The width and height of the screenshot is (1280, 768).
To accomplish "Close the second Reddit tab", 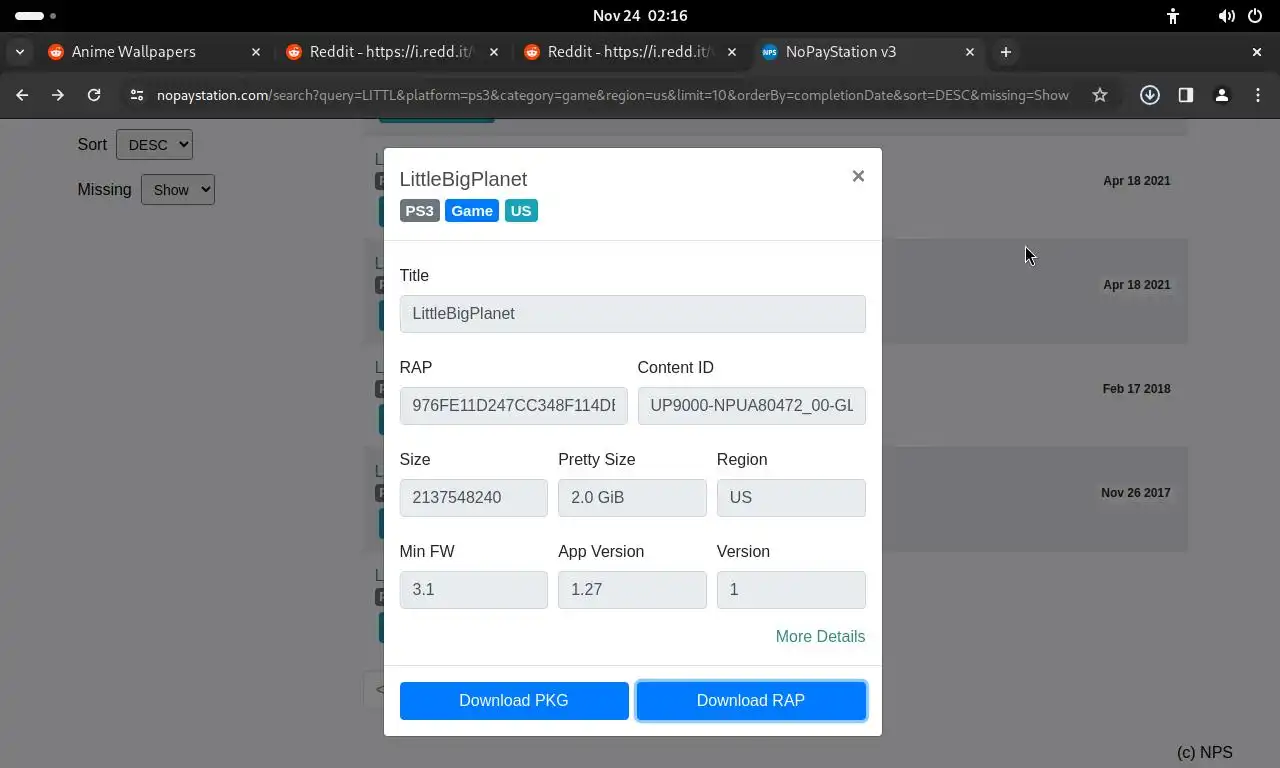I will click(732, 52).
